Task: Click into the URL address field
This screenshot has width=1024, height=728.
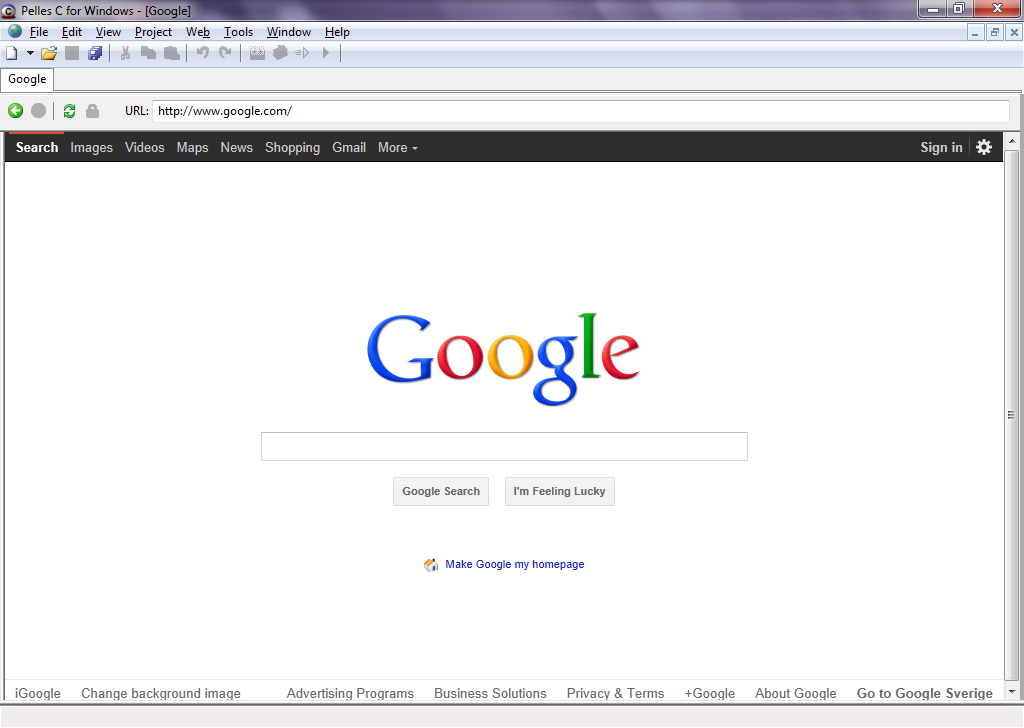Action: [581, 111]
